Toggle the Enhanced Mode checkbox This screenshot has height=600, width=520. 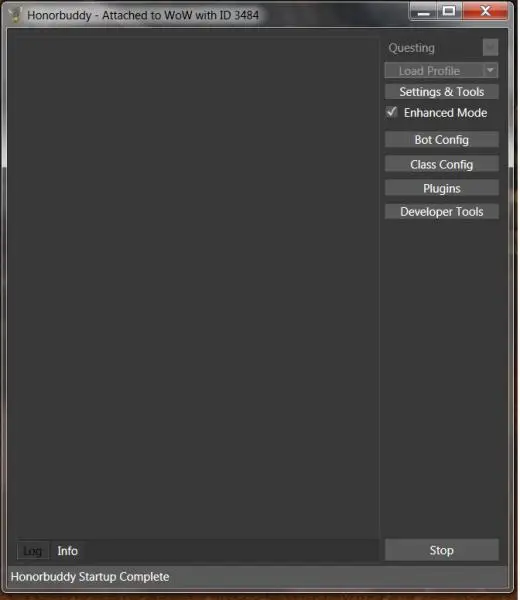click(391, 112)
